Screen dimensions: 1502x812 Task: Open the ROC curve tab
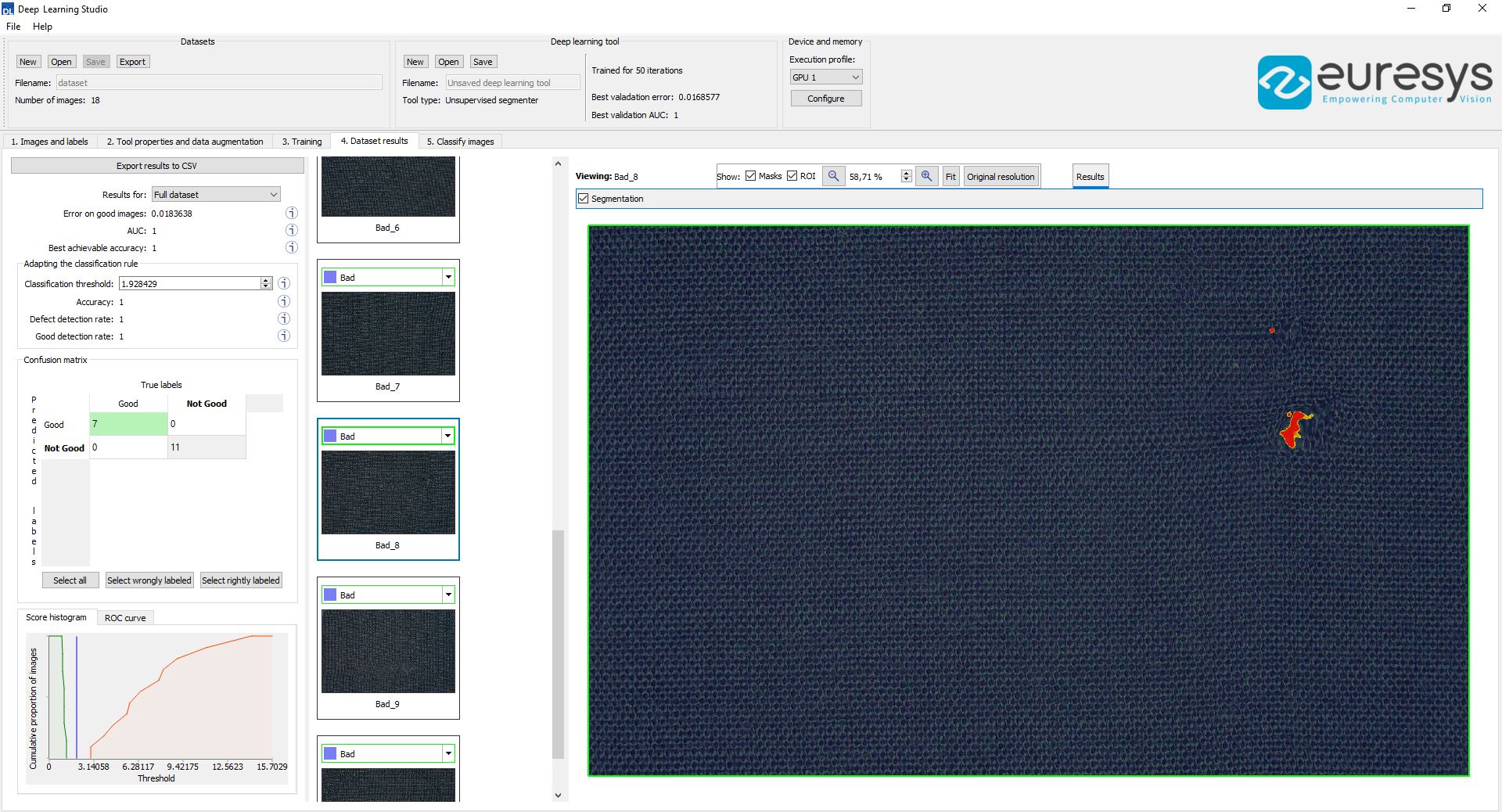(125, 618)
